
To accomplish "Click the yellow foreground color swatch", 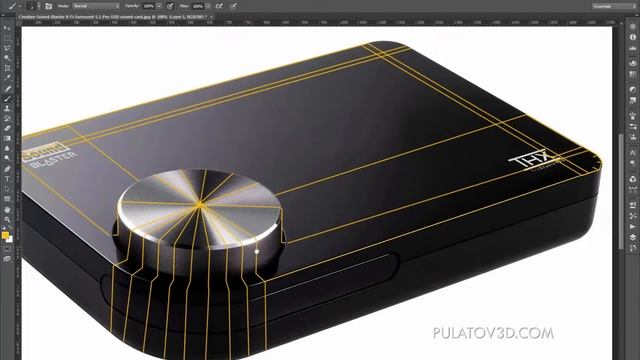I will coord(5,236).
